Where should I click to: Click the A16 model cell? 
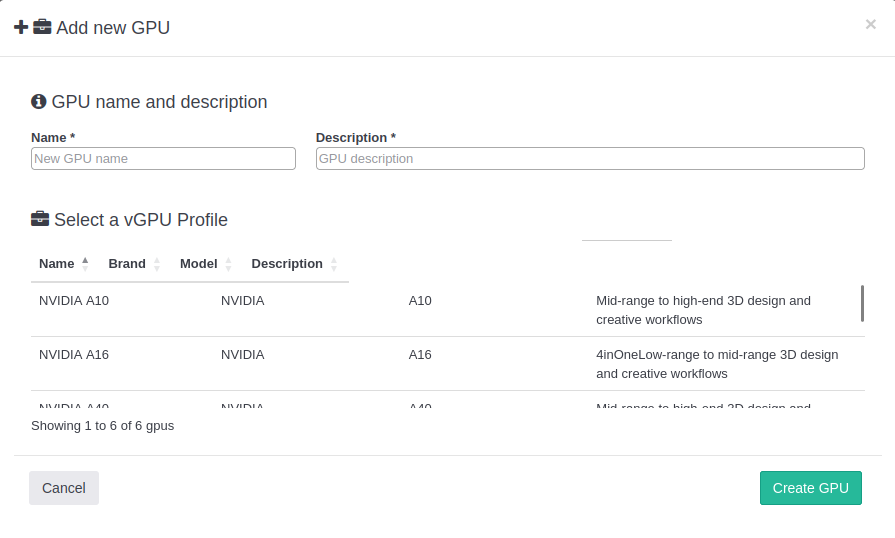click(x=420, y=354)
